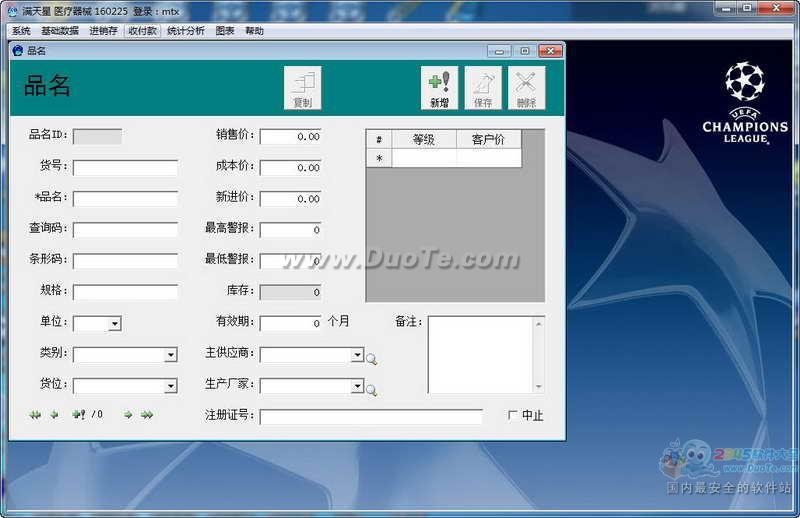Click the 条形码 input field
This screenshot has width=800, height=518.
pos(126,261)
